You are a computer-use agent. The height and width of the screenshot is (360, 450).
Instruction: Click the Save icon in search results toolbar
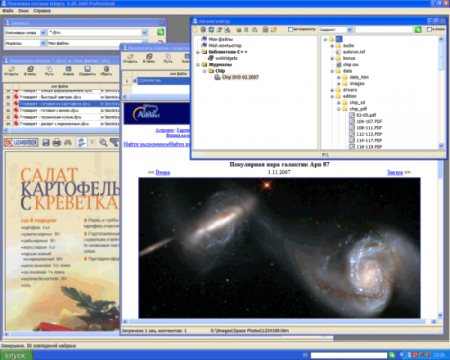click(x=87, y=71)
